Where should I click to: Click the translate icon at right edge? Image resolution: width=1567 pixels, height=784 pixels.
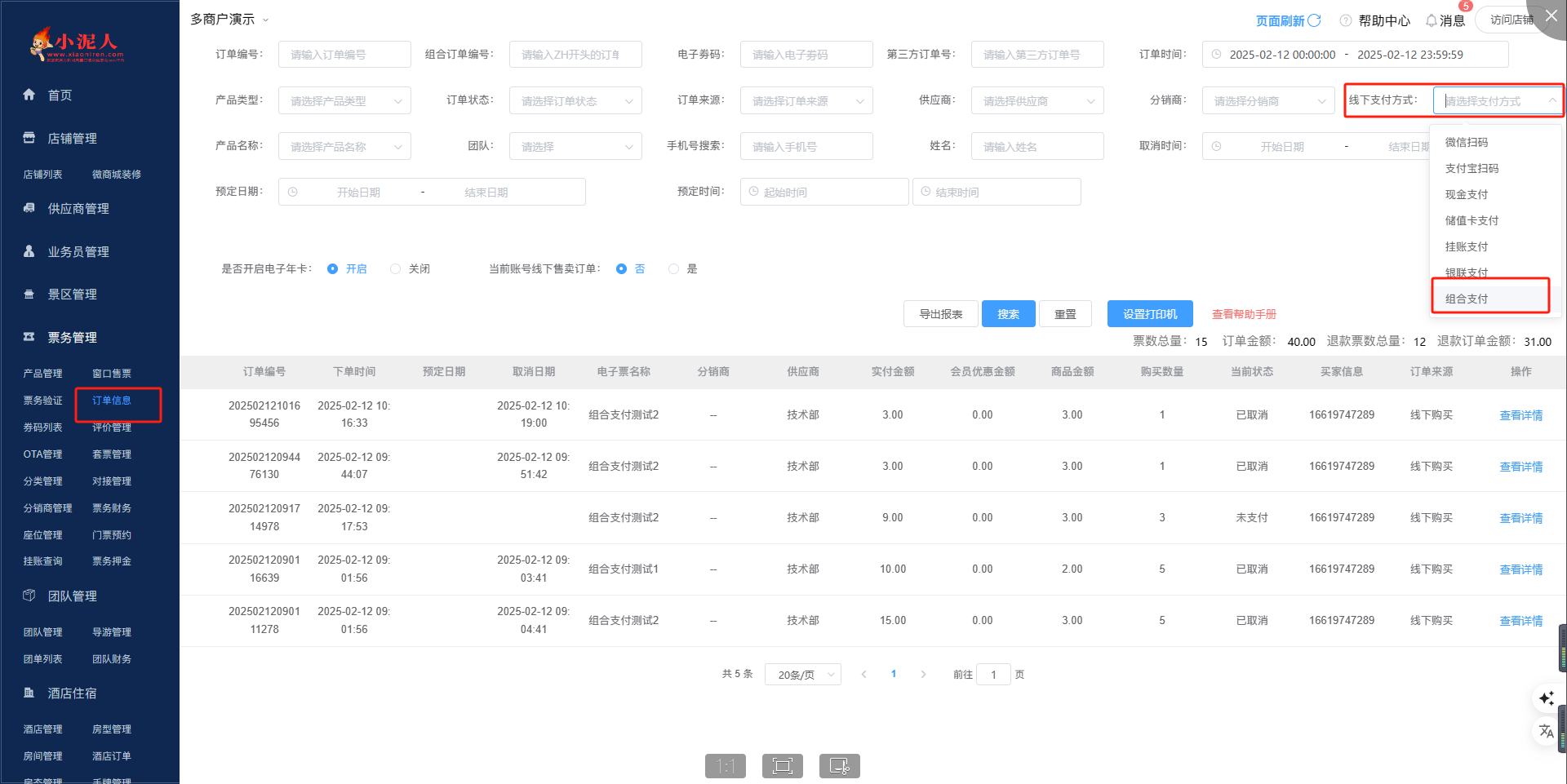coord(1546,731)
